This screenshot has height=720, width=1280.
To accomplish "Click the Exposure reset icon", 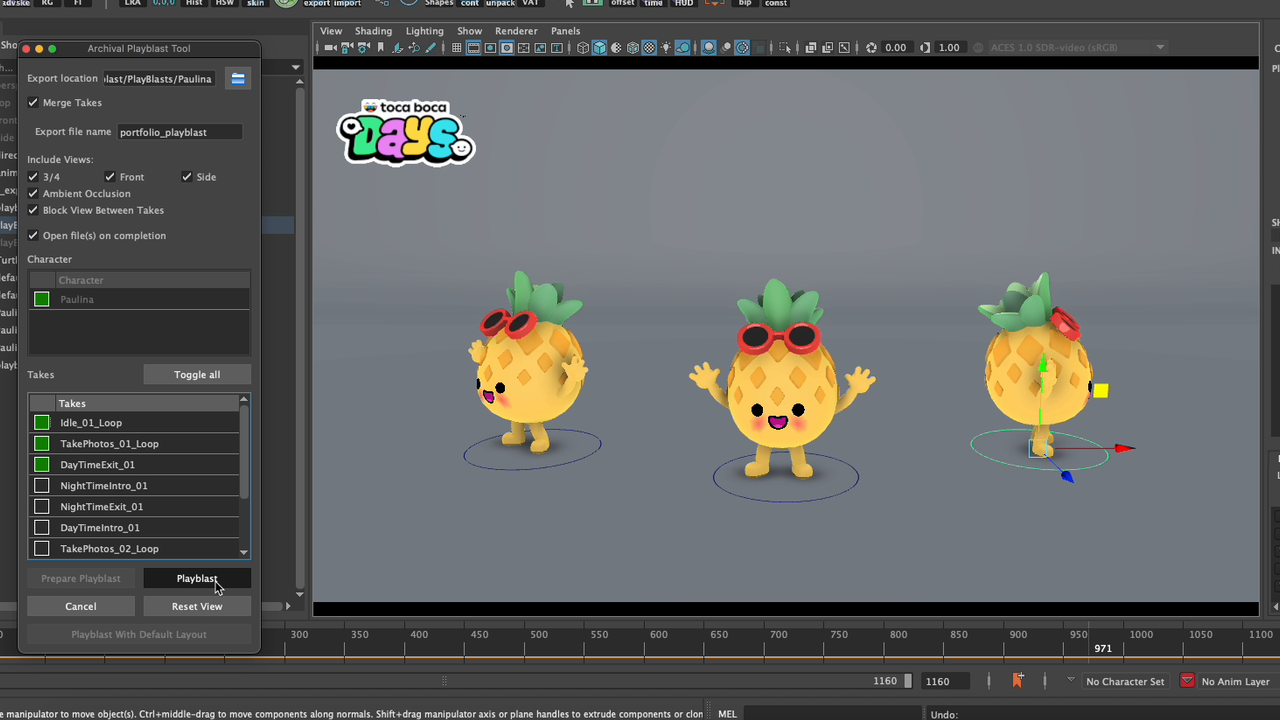I will (x=870, y=47).
